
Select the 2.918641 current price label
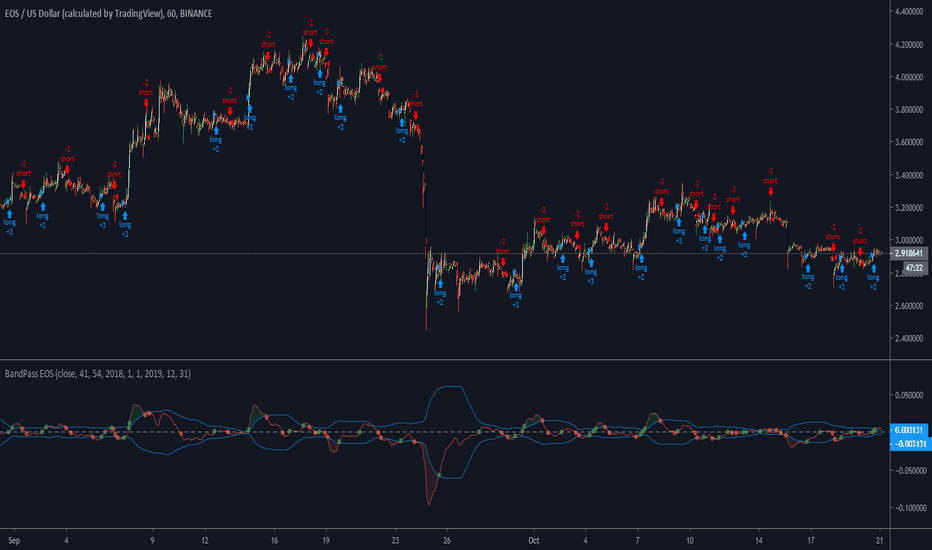pyautogui.click(x=908, y=253)
